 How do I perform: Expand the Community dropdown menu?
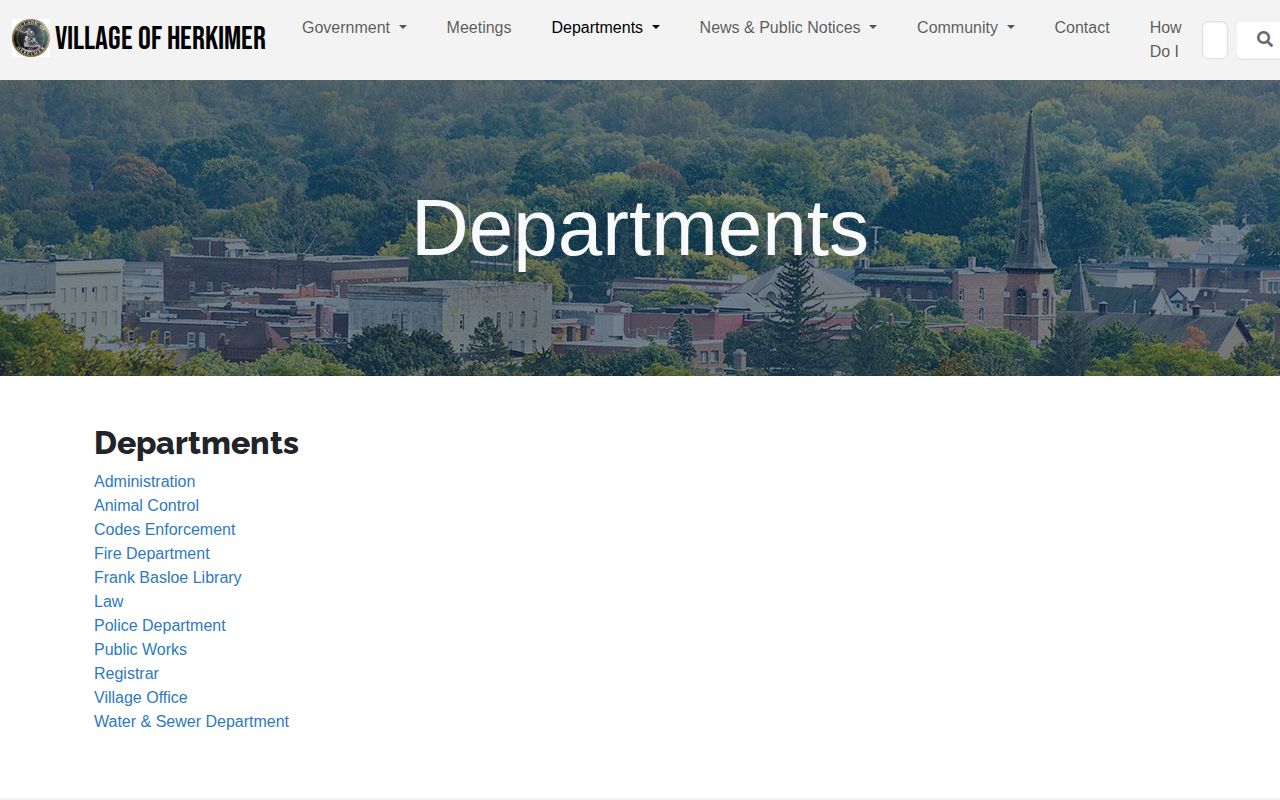click(965, 28)
